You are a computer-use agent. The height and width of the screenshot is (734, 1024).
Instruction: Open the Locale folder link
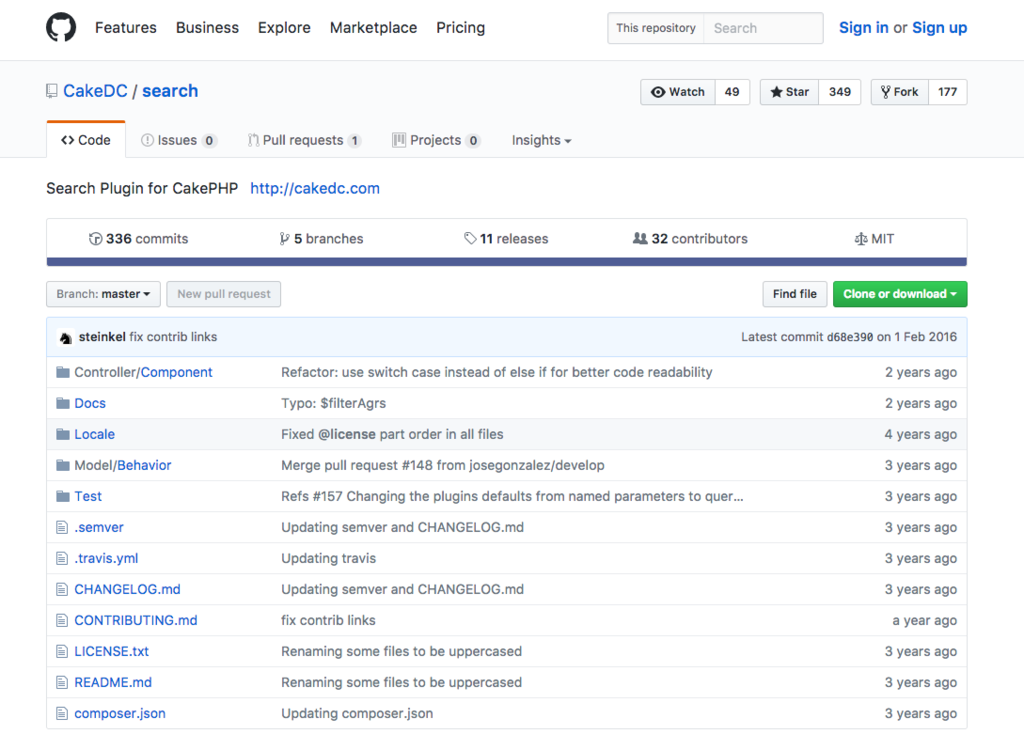(95, 434)
